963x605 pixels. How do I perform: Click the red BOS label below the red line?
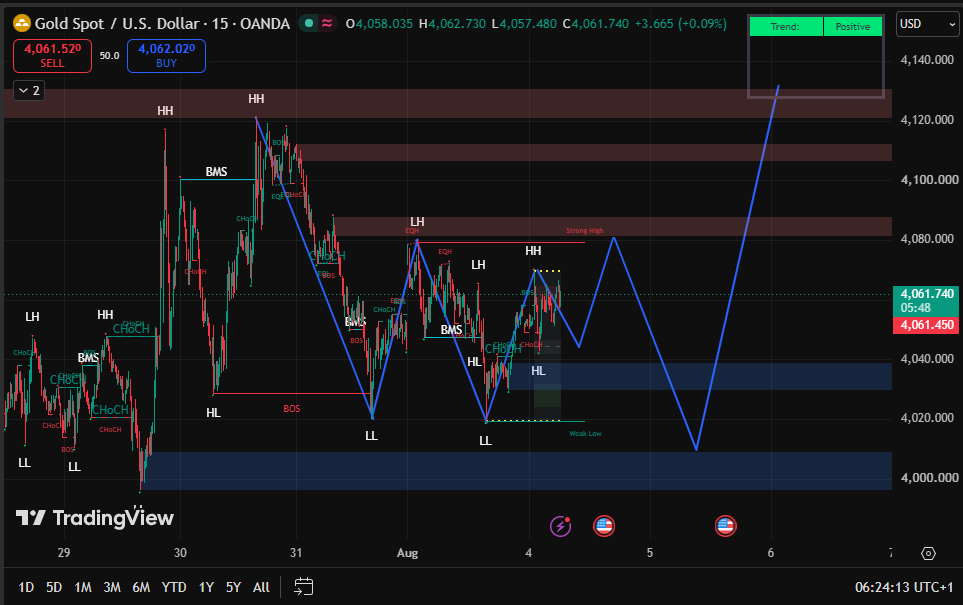coord(292,408)
